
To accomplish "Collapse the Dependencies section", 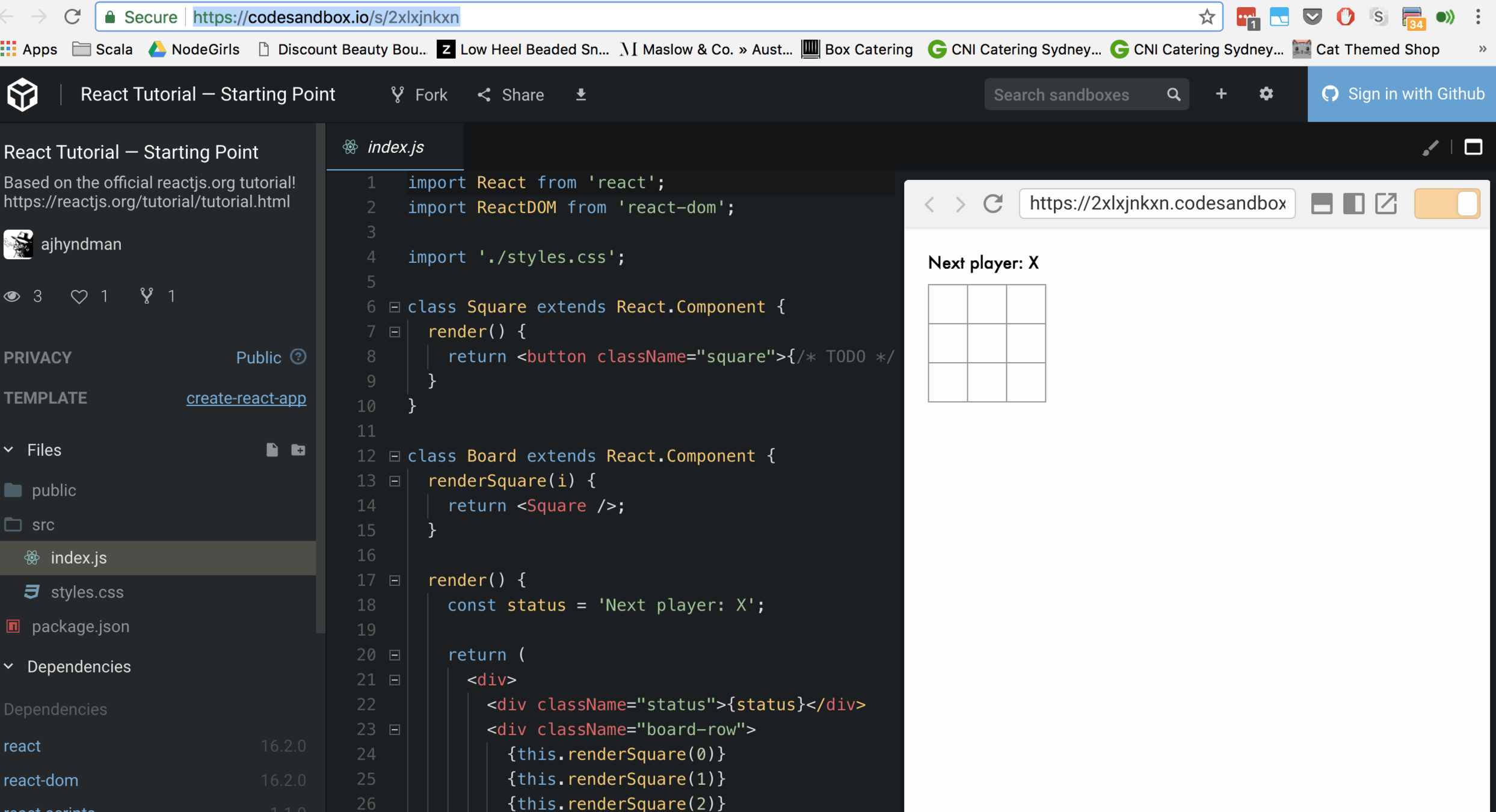I will (10, 666).
